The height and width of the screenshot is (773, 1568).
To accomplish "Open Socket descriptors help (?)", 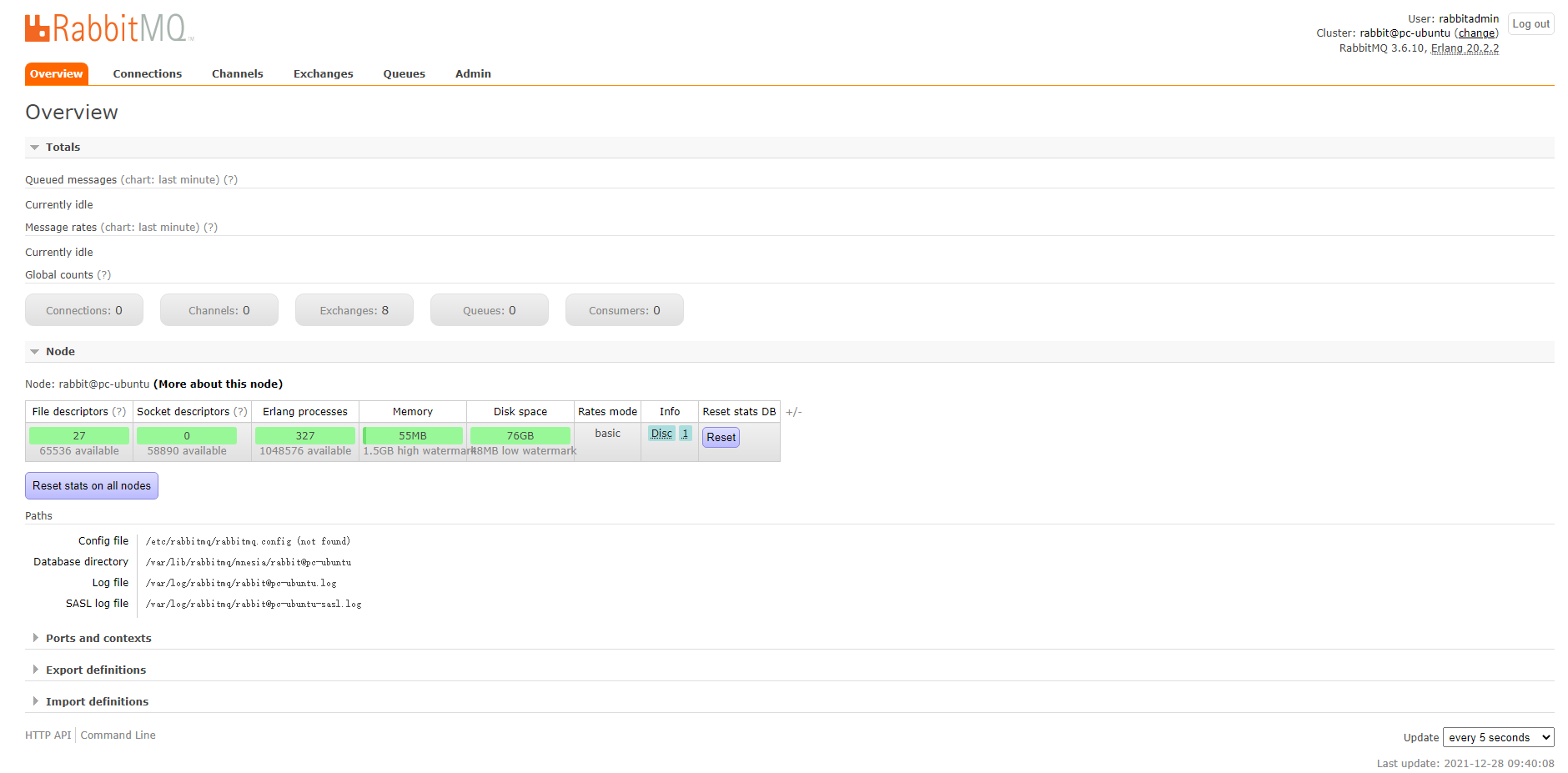I will pyautogui.click(x=240, y=412).
